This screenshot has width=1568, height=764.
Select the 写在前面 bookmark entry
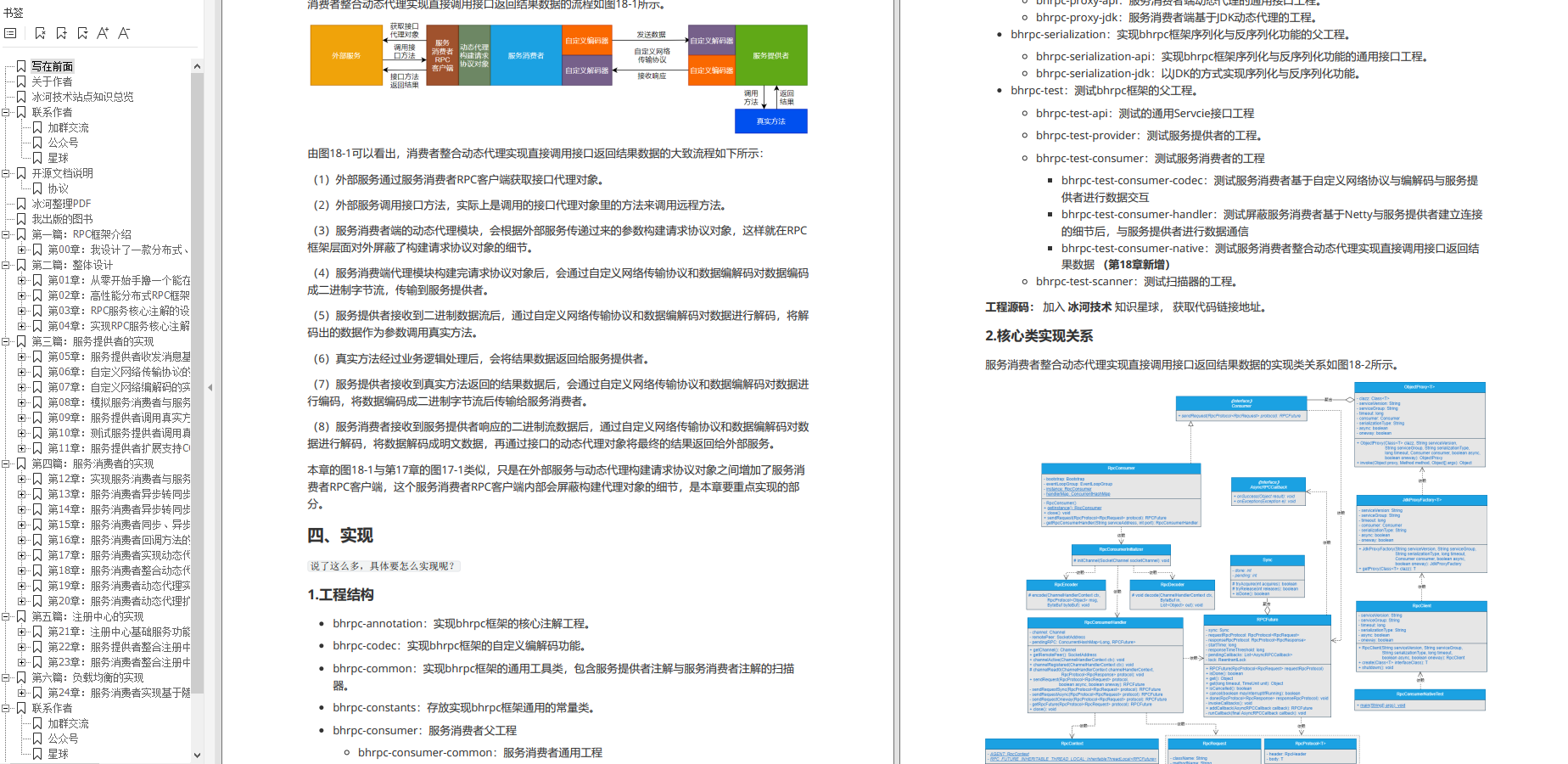[53, 66]
